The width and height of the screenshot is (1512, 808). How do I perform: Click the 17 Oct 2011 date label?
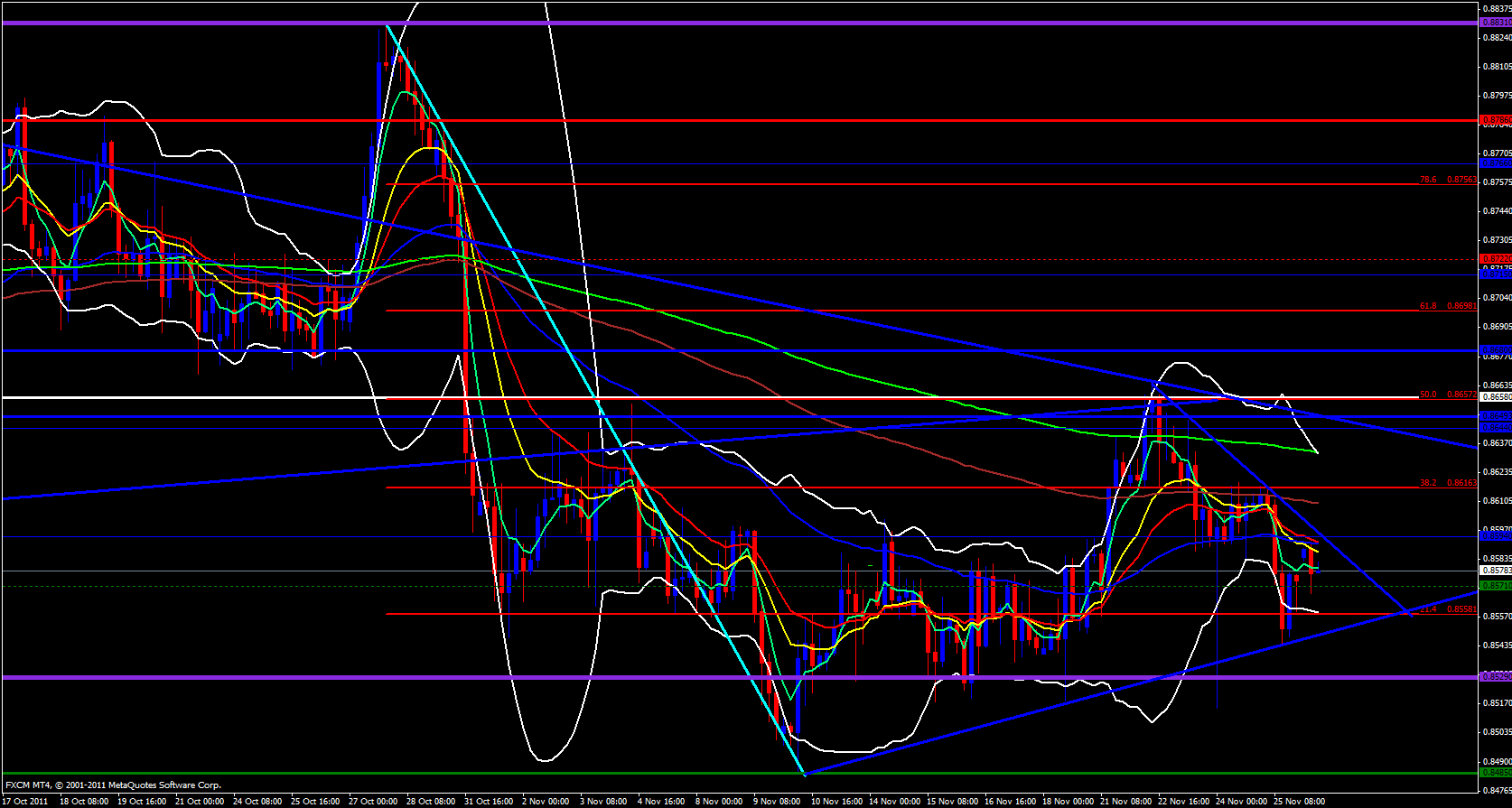coord(25,802)
